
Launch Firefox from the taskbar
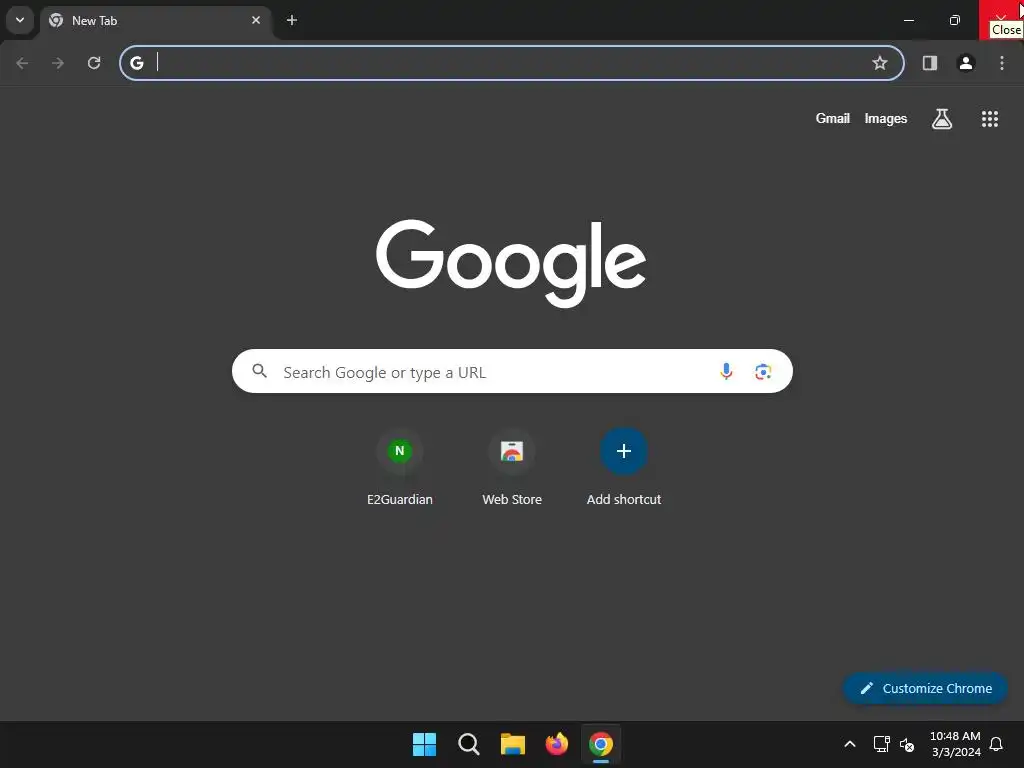[x=556, y=744]
